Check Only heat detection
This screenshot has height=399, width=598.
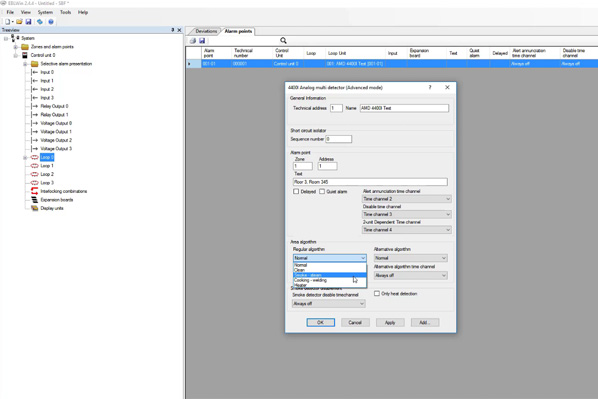click(x=377, y=293)
